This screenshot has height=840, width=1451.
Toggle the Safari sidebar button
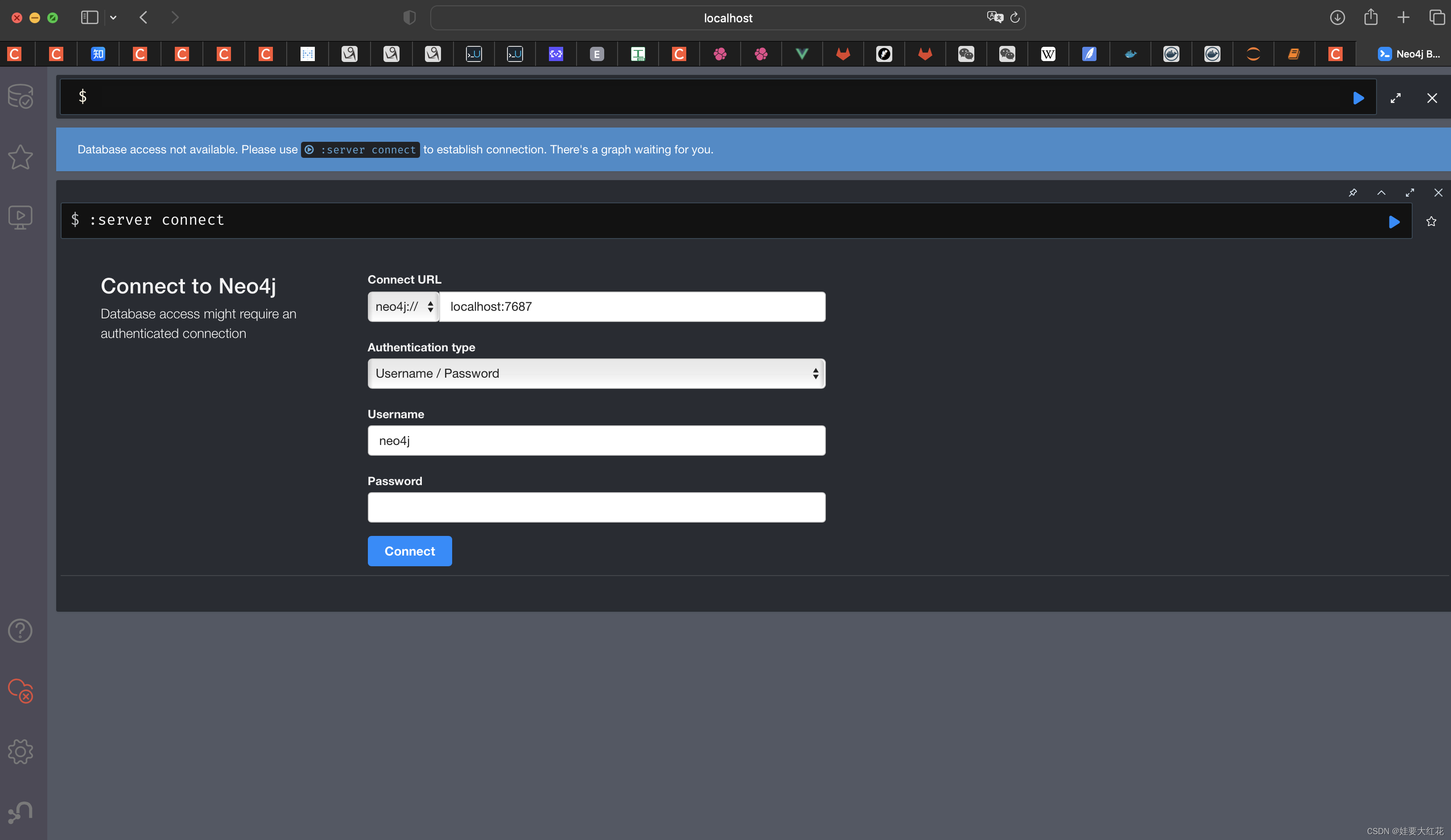[89, 18]
